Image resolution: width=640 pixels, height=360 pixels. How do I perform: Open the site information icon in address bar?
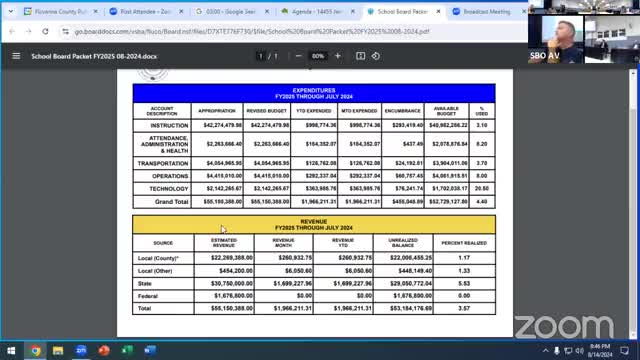tap(65, 31)
